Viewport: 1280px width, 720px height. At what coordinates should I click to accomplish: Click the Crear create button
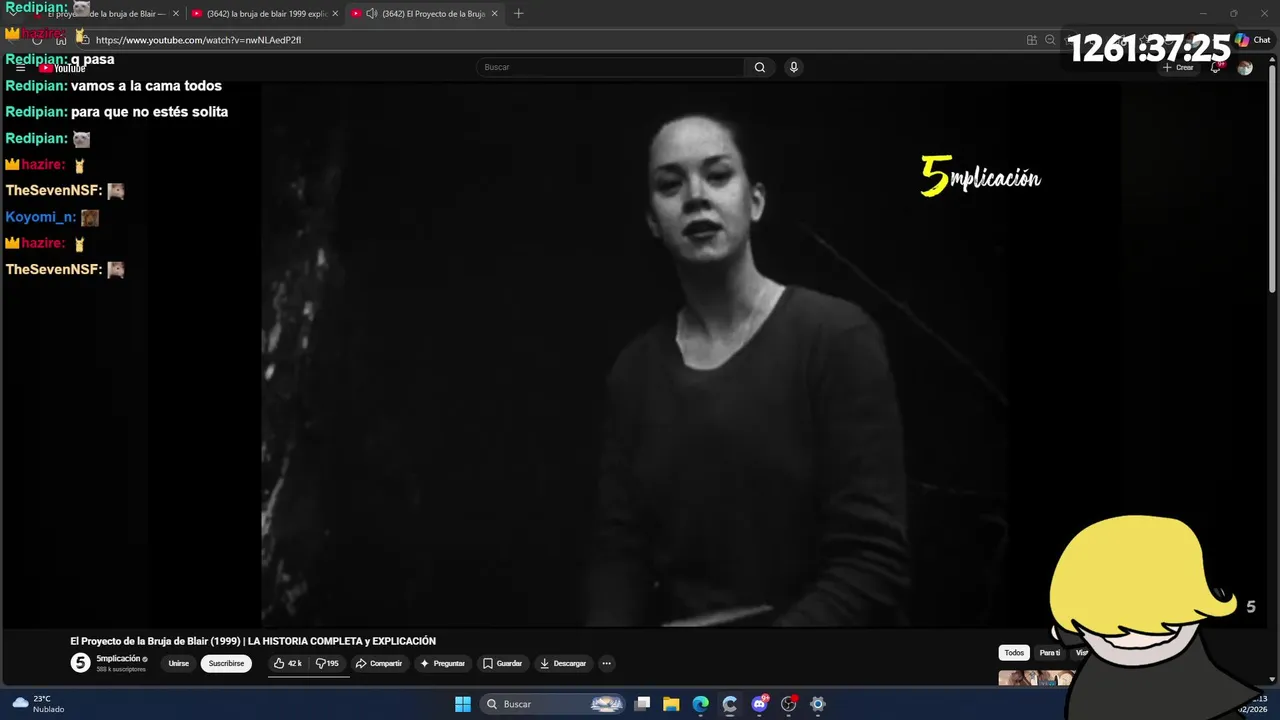1178,67
